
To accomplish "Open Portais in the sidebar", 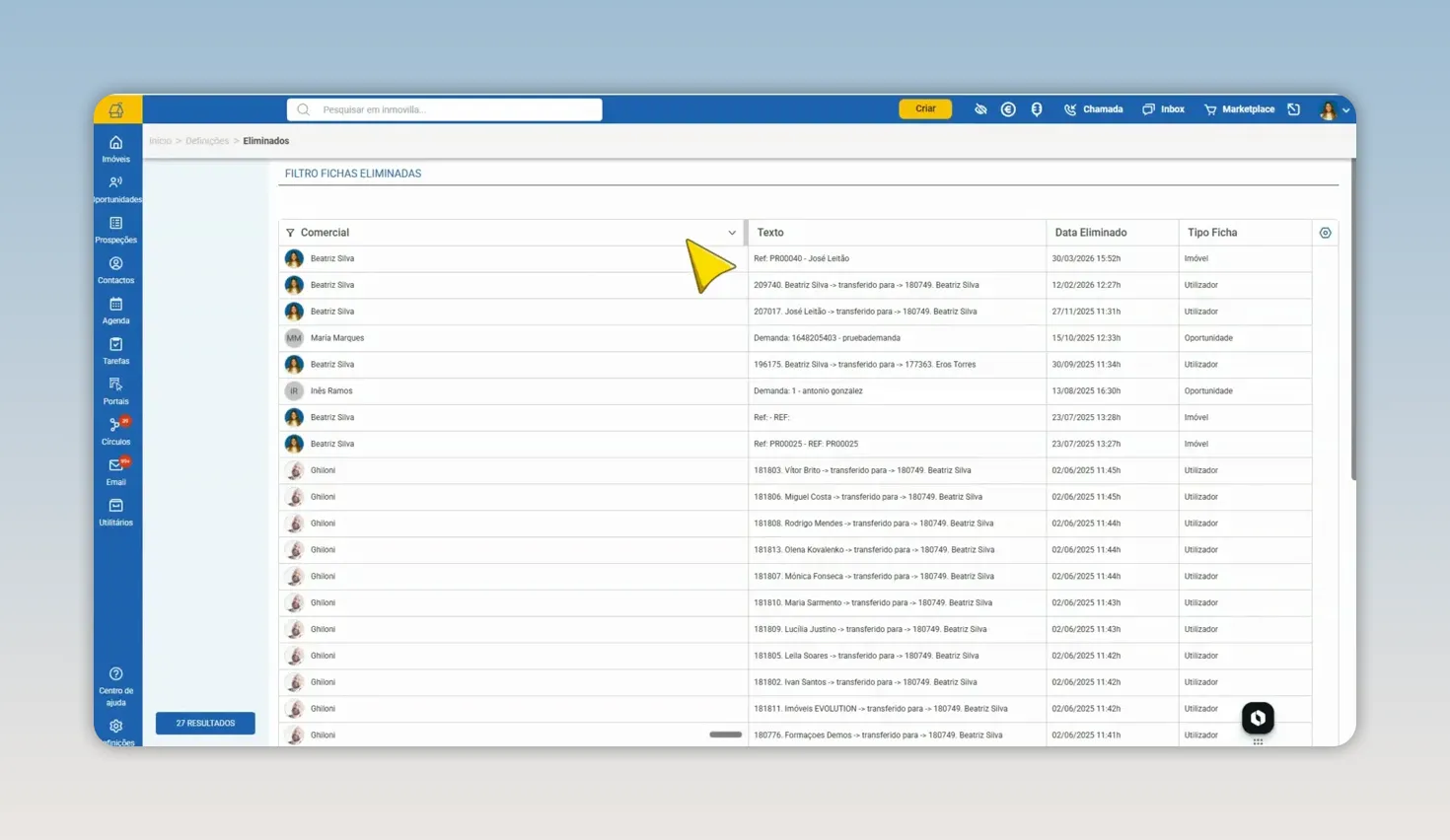I will pos(115,391).
